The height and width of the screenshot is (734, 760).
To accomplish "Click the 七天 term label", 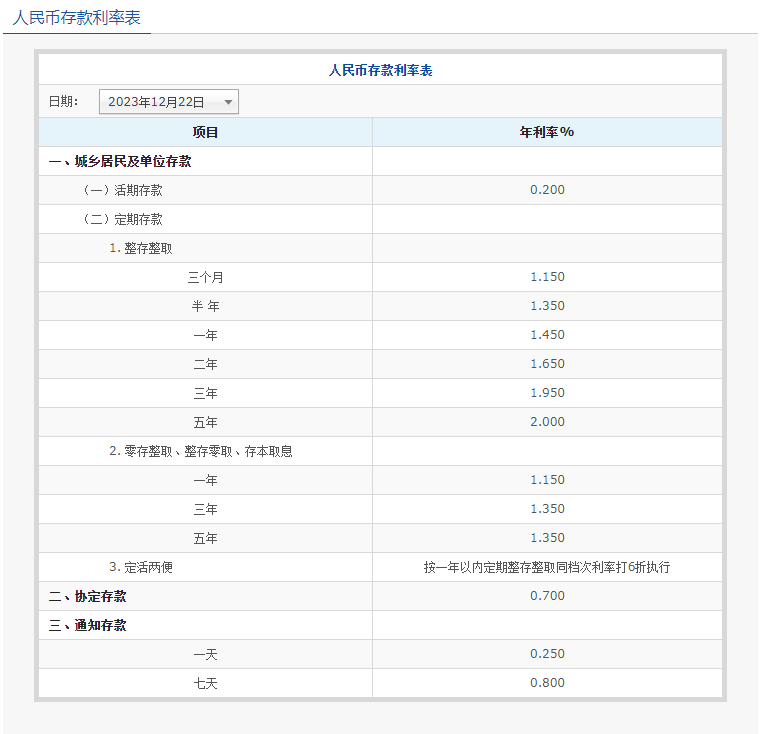I will (206, 684).
